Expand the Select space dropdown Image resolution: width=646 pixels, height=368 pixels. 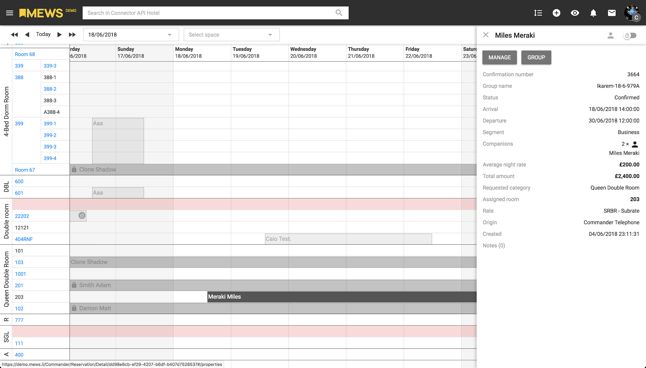(232, 35)
